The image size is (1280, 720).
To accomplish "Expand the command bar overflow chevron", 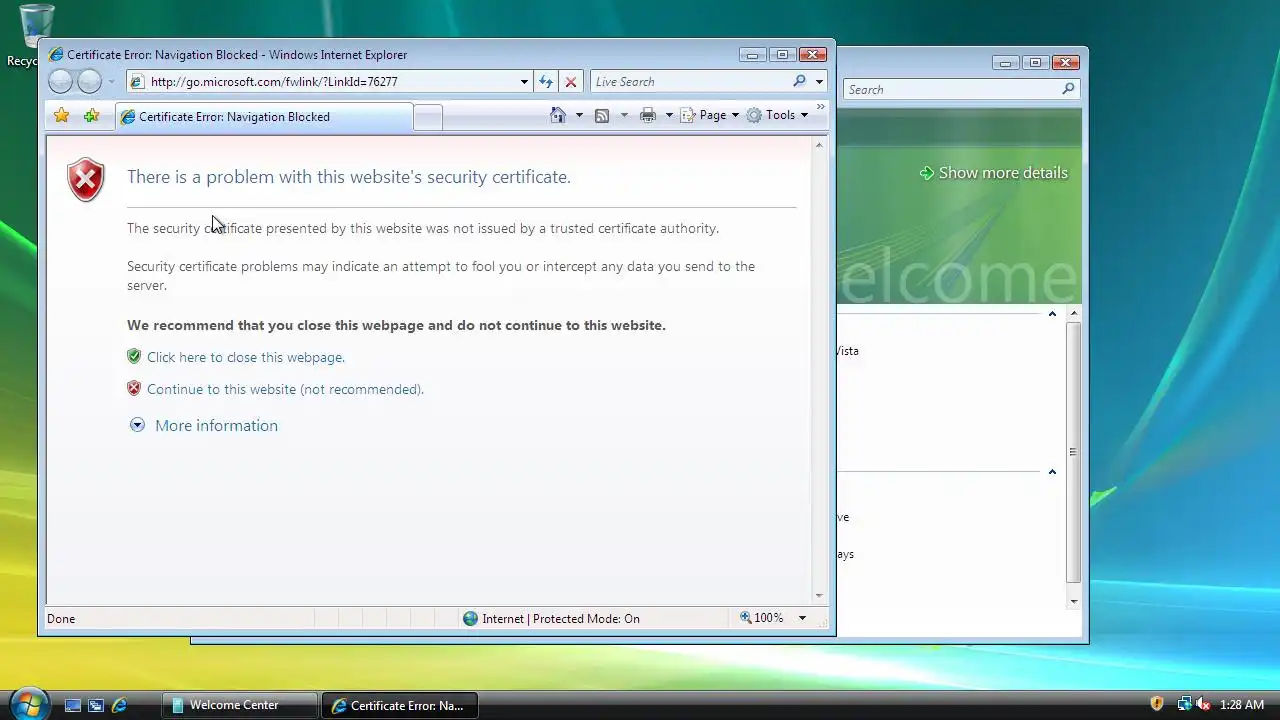I will click(x=821, y=107).
